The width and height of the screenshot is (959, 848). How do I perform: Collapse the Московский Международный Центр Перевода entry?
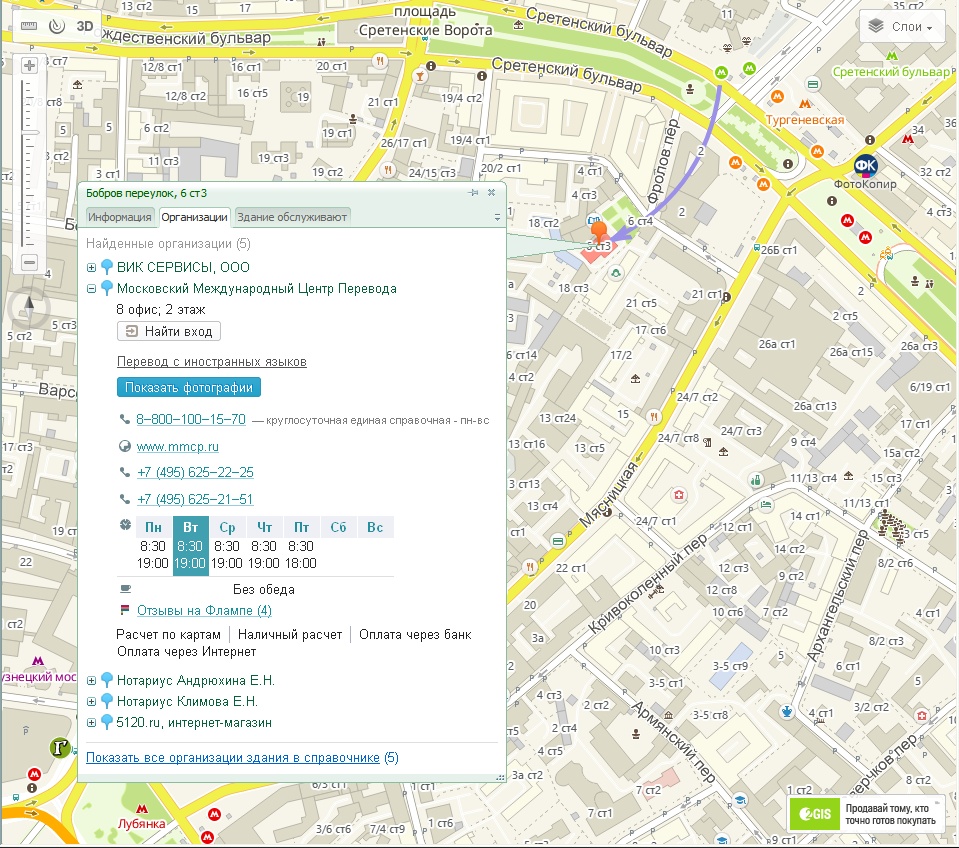[91, 288]
